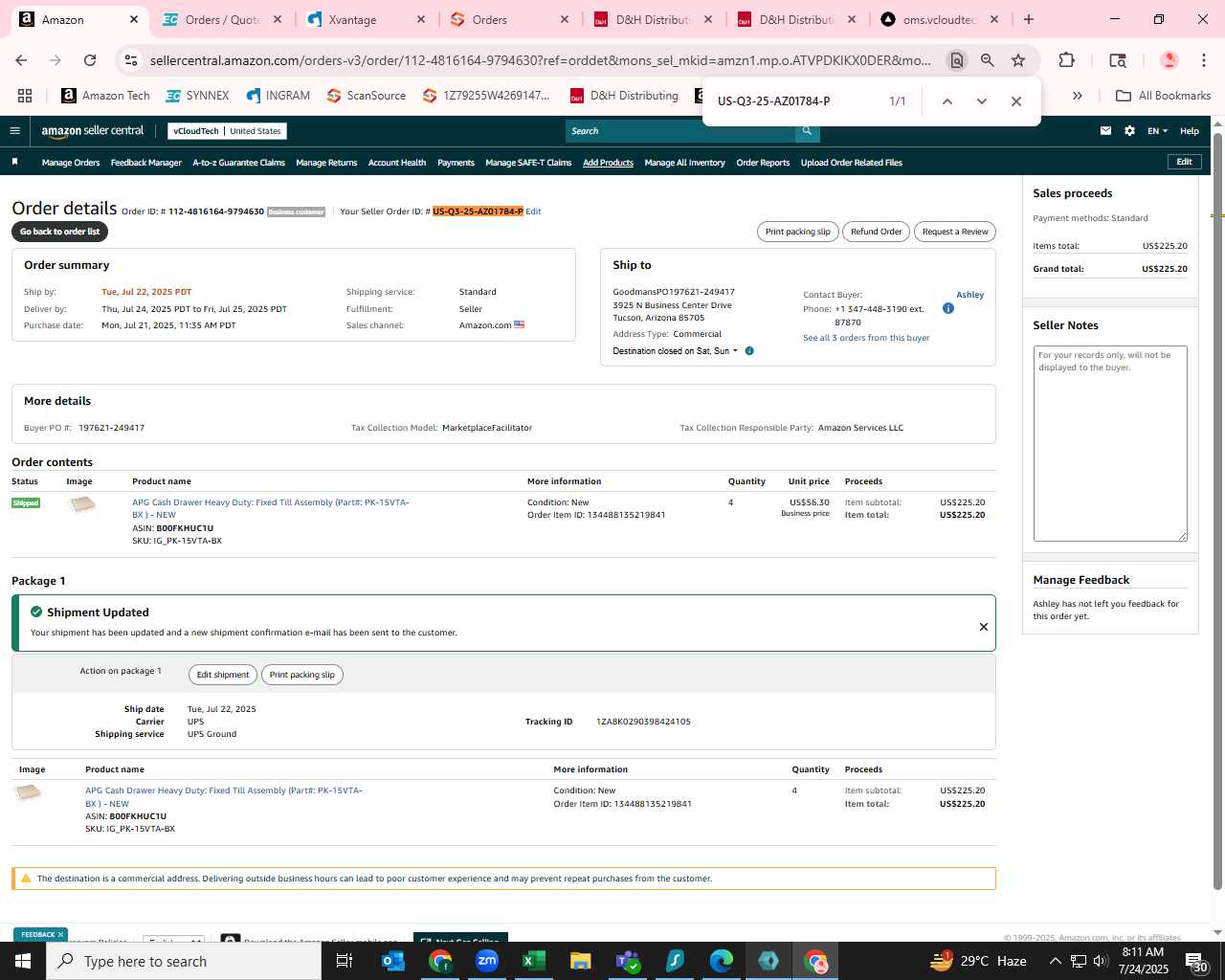
Task: Open the D&H Distributing bookmark
Action: [x=624, y=96]
